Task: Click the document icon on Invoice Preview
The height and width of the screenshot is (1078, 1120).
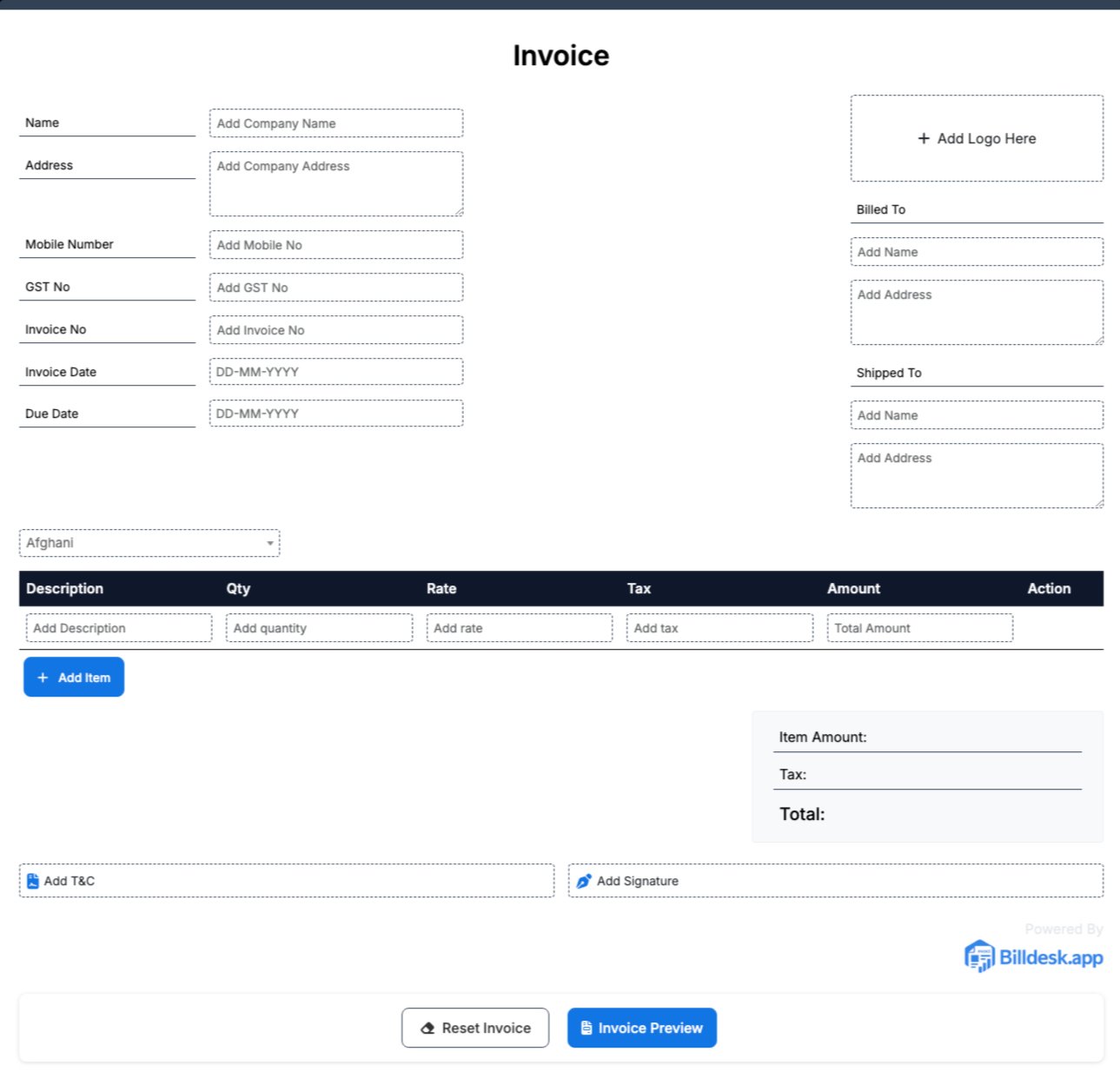Action: tap(587, 1028)
